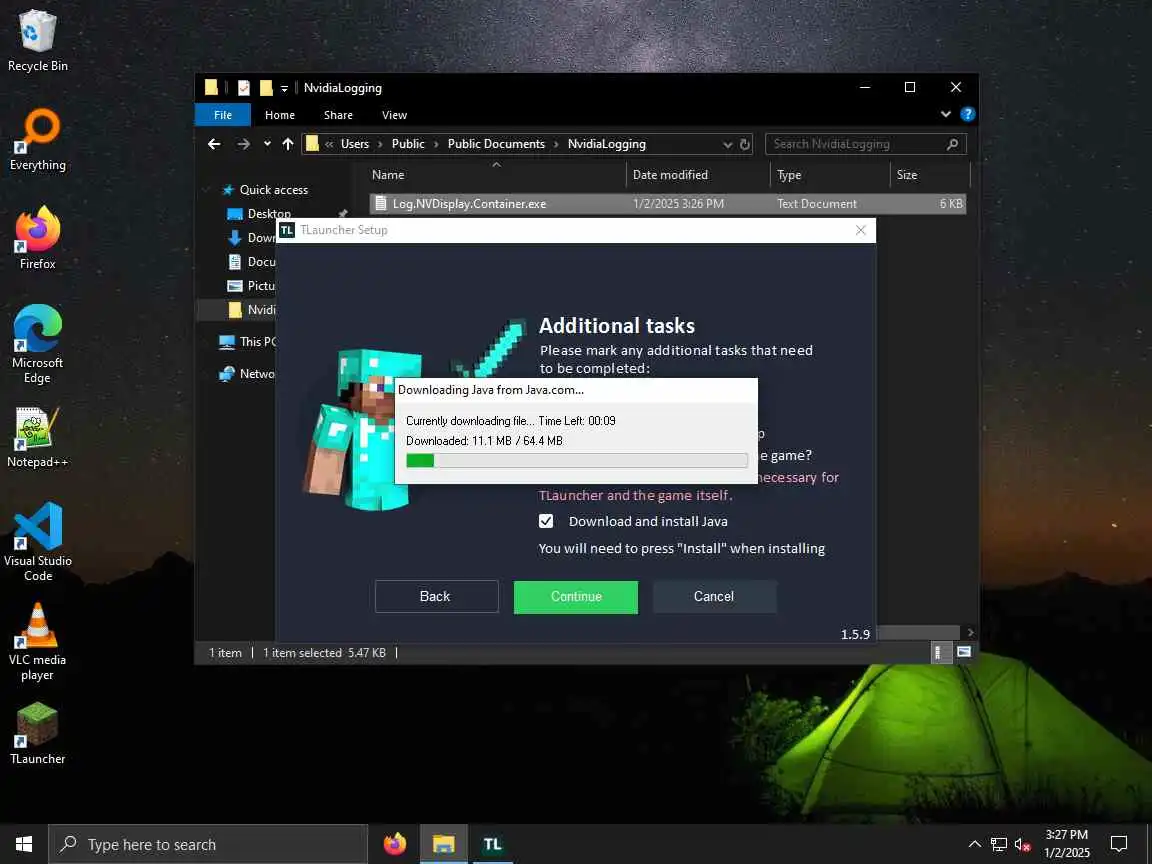Image resolution: width=1152 pixels, height=864 pixels.
Task: Launch Firefox from the desktop icon
Action: tap(37, 238)
